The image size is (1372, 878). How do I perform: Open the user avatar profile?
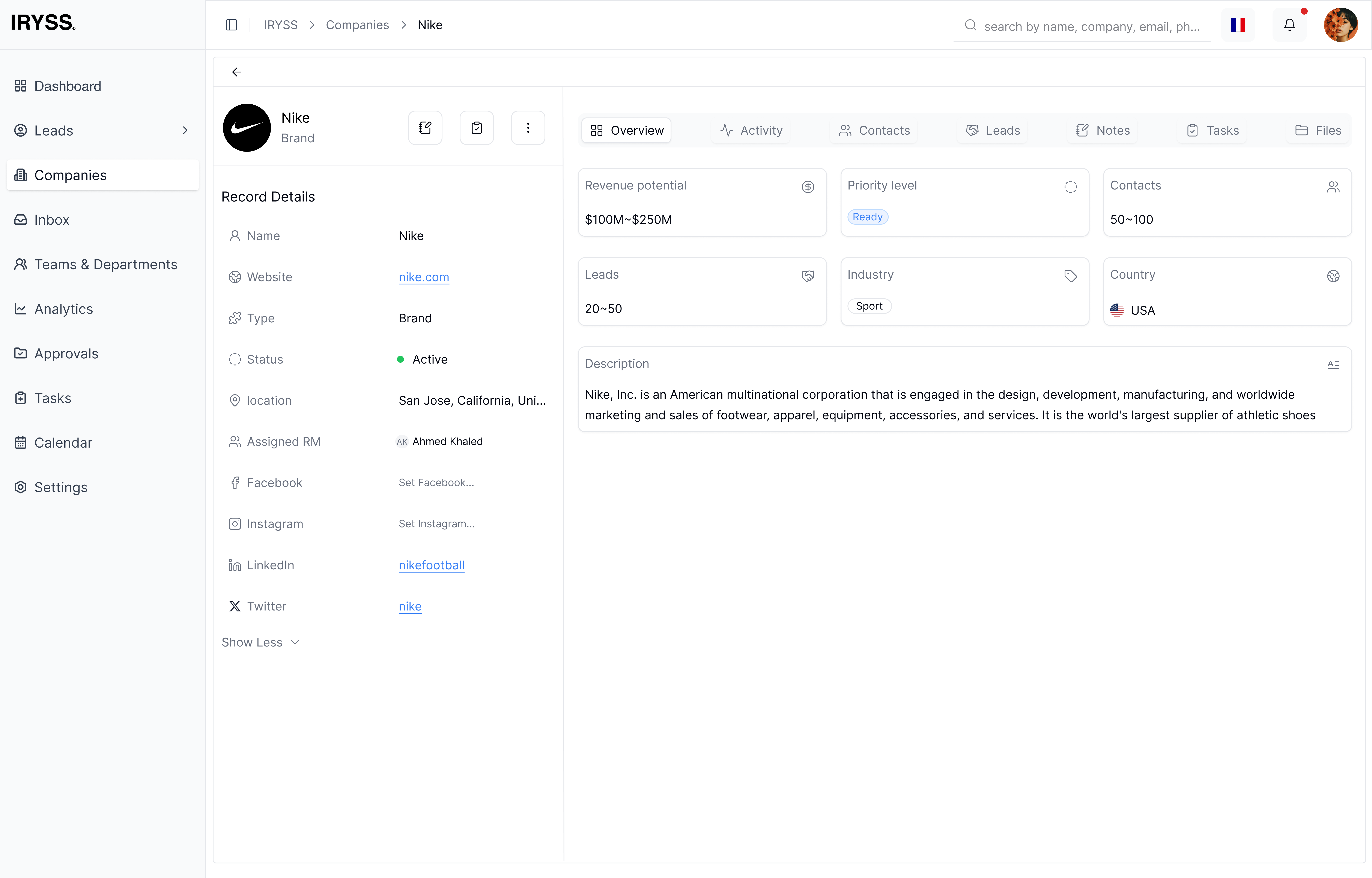click(x=1341, y=25)
